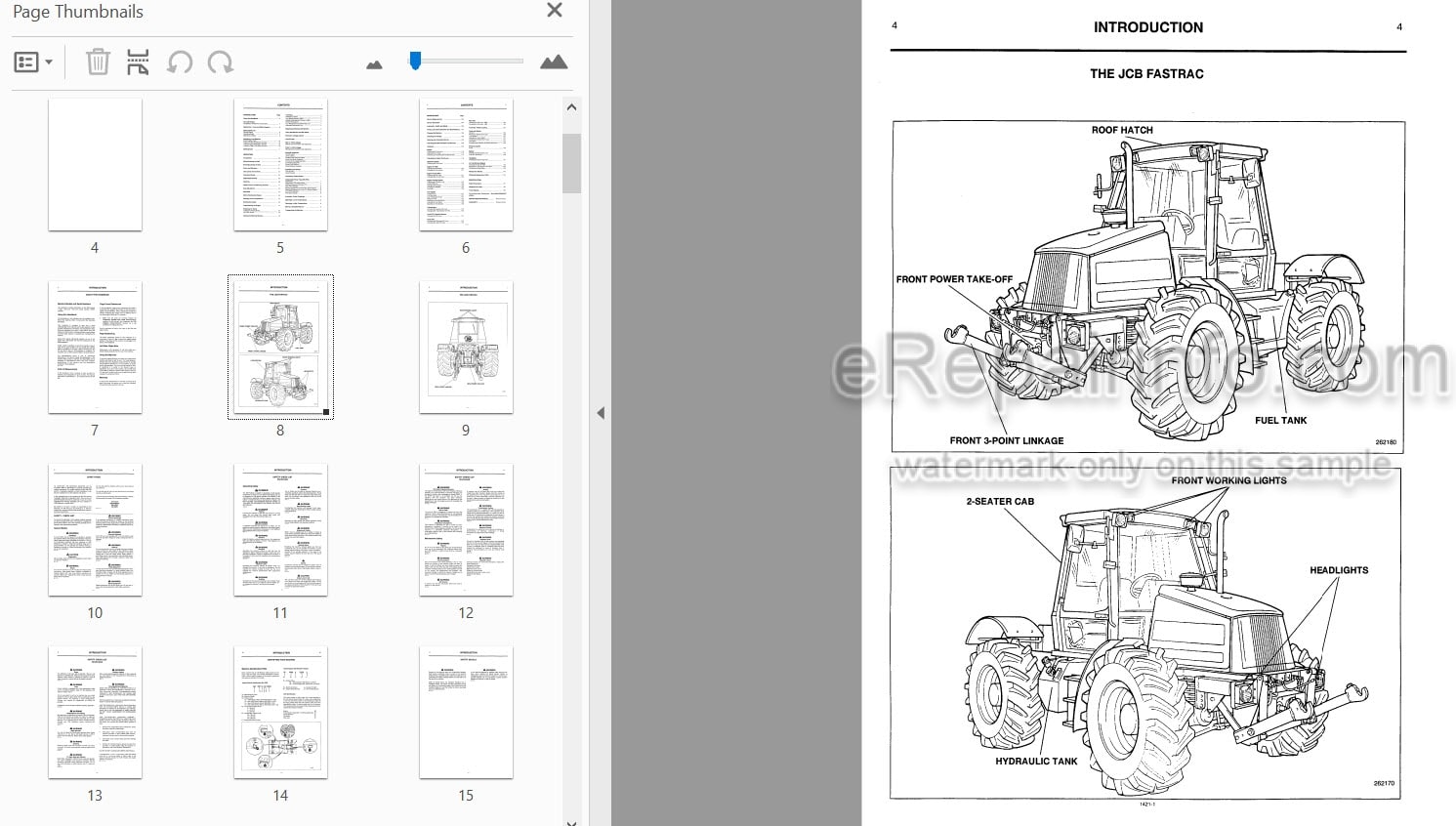
Task: Click figure number 262170
Action: point(1384,783)
